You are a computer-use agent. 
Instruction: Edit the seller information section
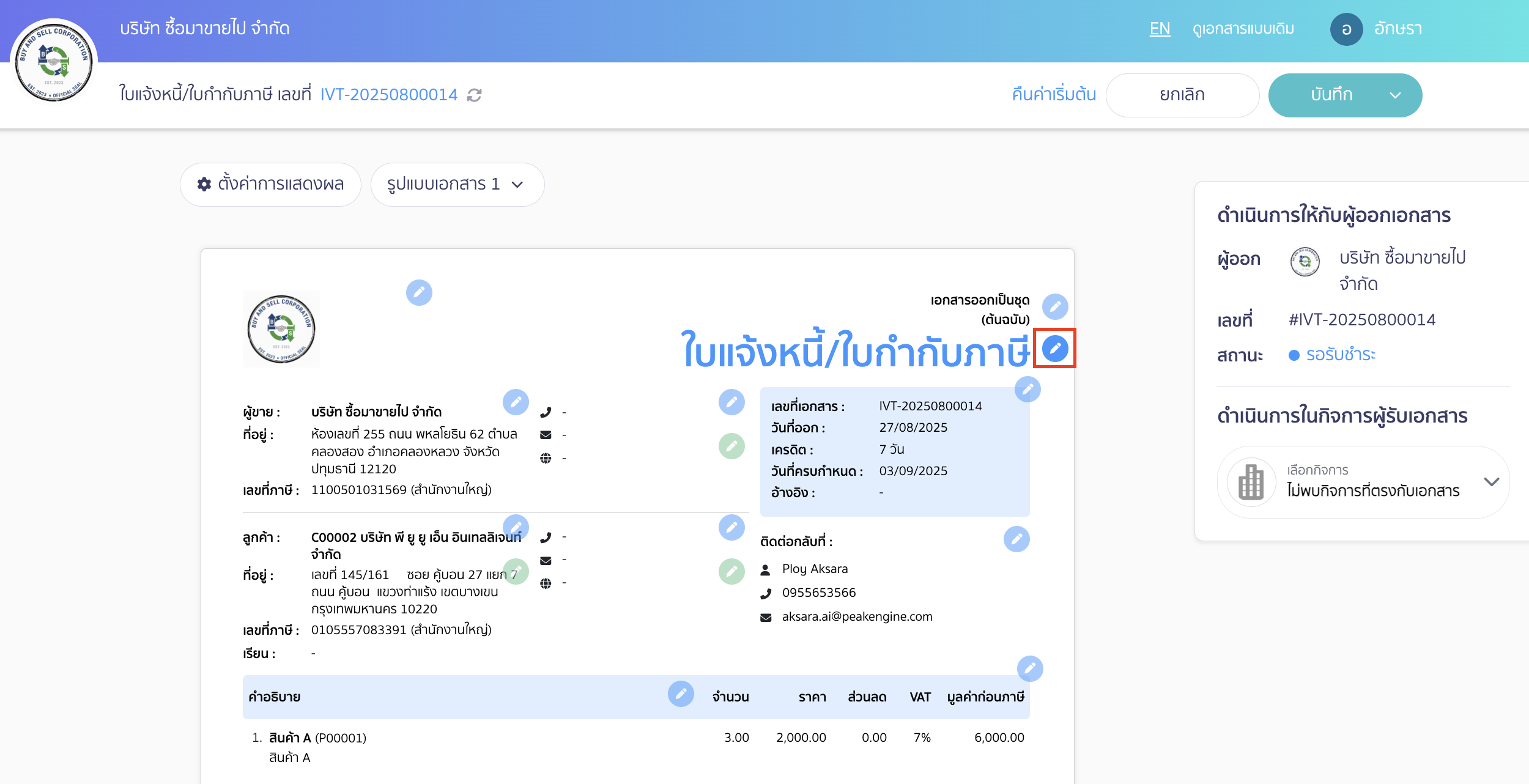coord(517,402)
